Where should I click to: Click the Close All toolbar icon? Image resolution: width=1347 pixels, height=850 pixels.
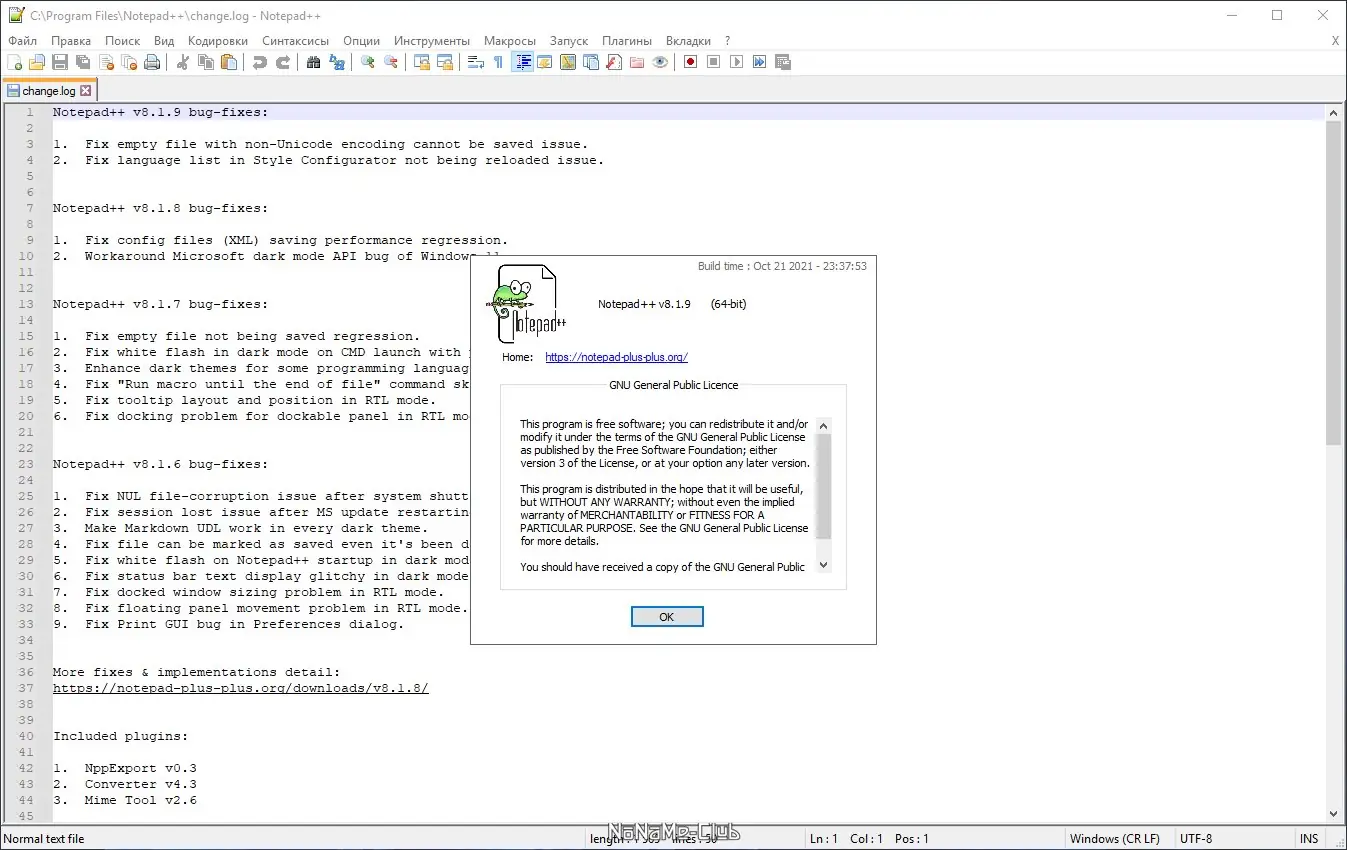point(129,62)
